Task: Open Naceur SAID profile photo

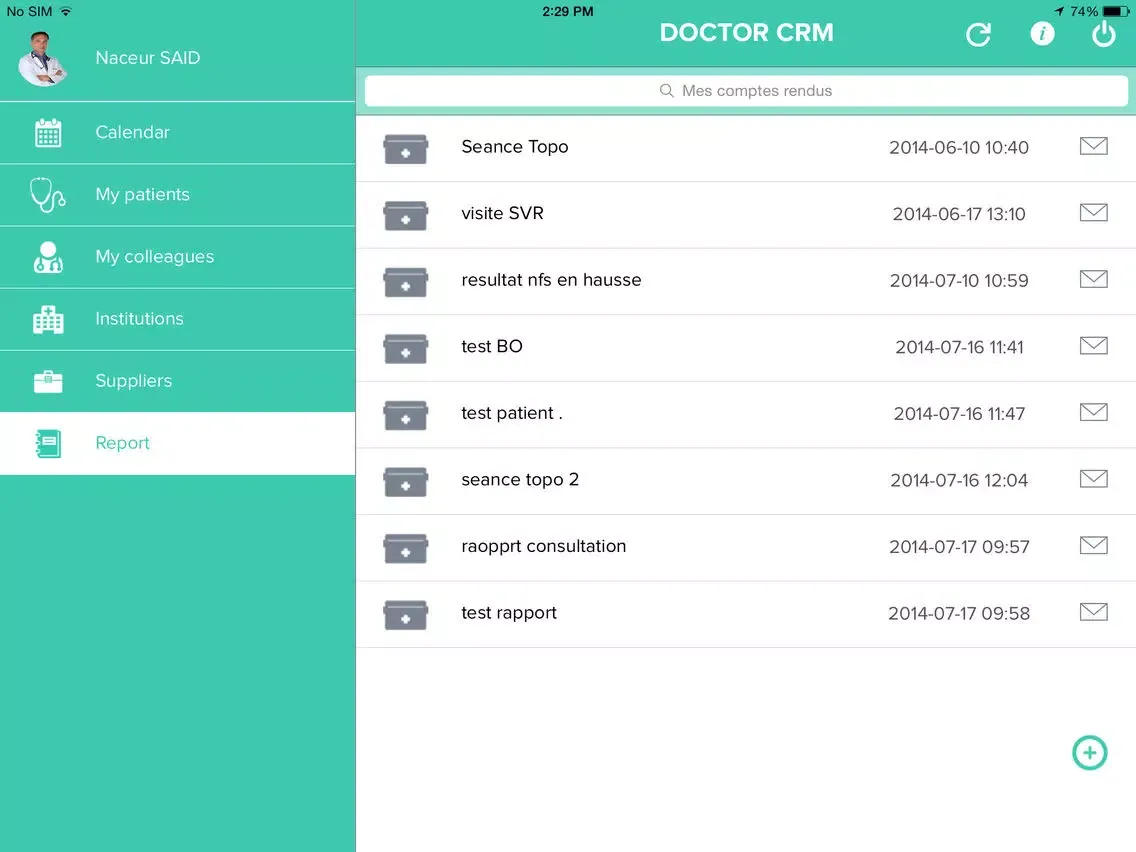Action: click(x=43, y=59)
